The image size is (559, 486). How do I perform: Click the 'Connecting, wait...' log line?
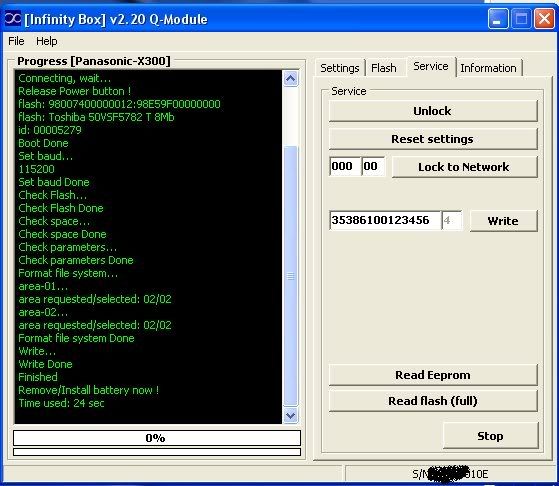click(65, 78)
